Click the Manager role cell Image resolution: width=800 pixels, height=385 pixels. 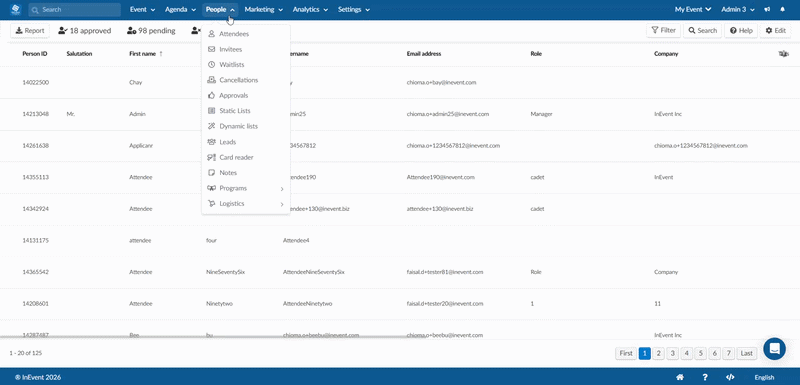(541, 114)
